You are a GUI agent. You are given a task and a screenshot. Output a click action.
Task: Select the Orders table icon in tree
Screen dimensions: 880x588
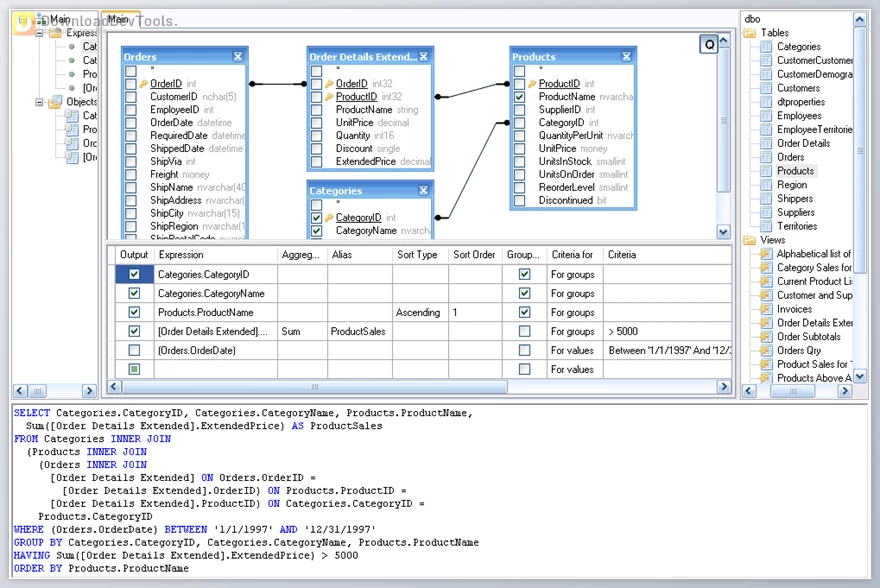pyautogui.click(x=766, y=157)
